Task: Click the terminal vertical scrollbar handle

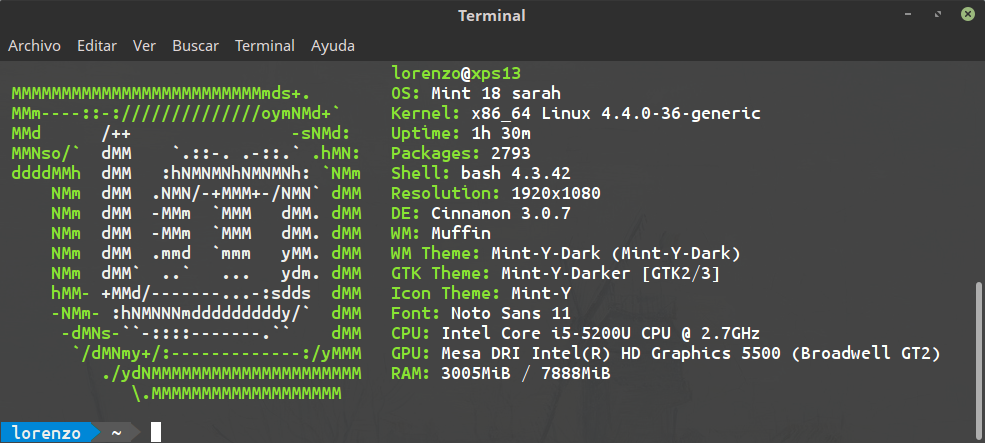Action: point(980,361)
